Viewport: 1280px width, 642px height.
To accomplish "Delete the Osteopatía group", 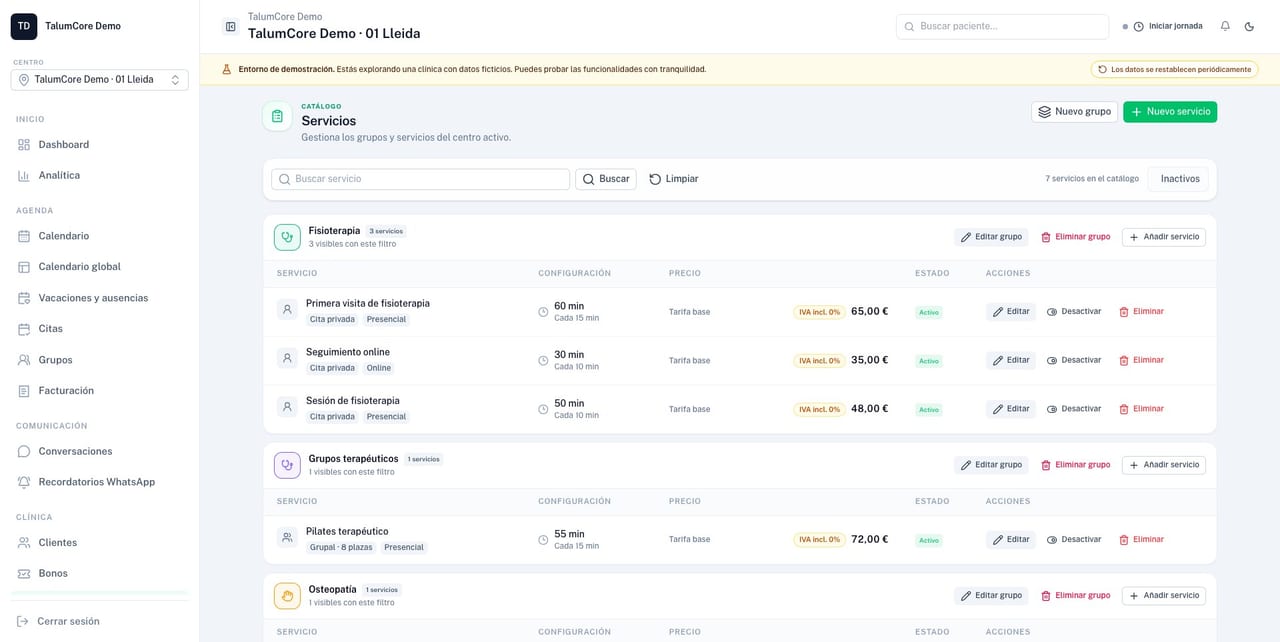I will coord(1075,596).
